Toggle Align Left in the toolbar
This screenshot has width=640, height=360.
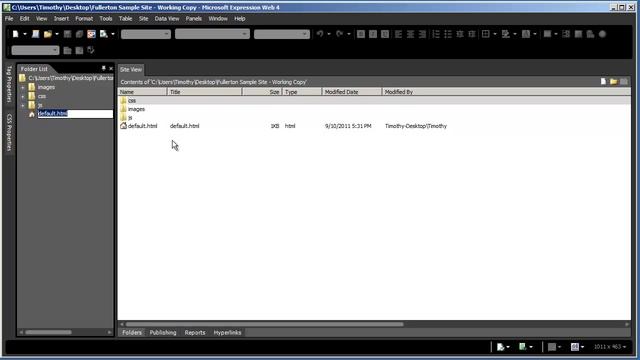coord(398,34)
